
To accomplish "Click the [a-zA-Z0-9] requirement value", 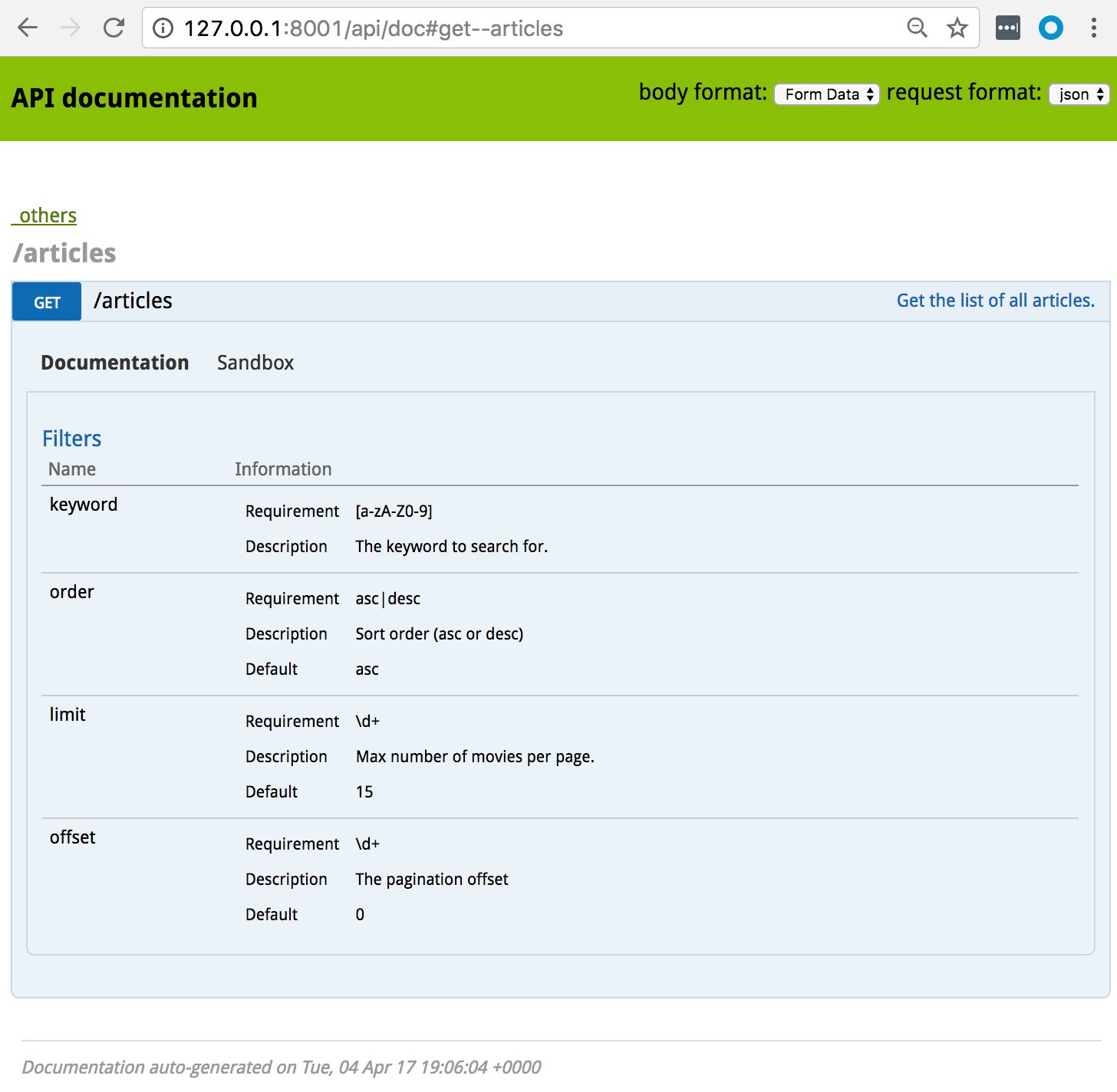I will point(394,511).
